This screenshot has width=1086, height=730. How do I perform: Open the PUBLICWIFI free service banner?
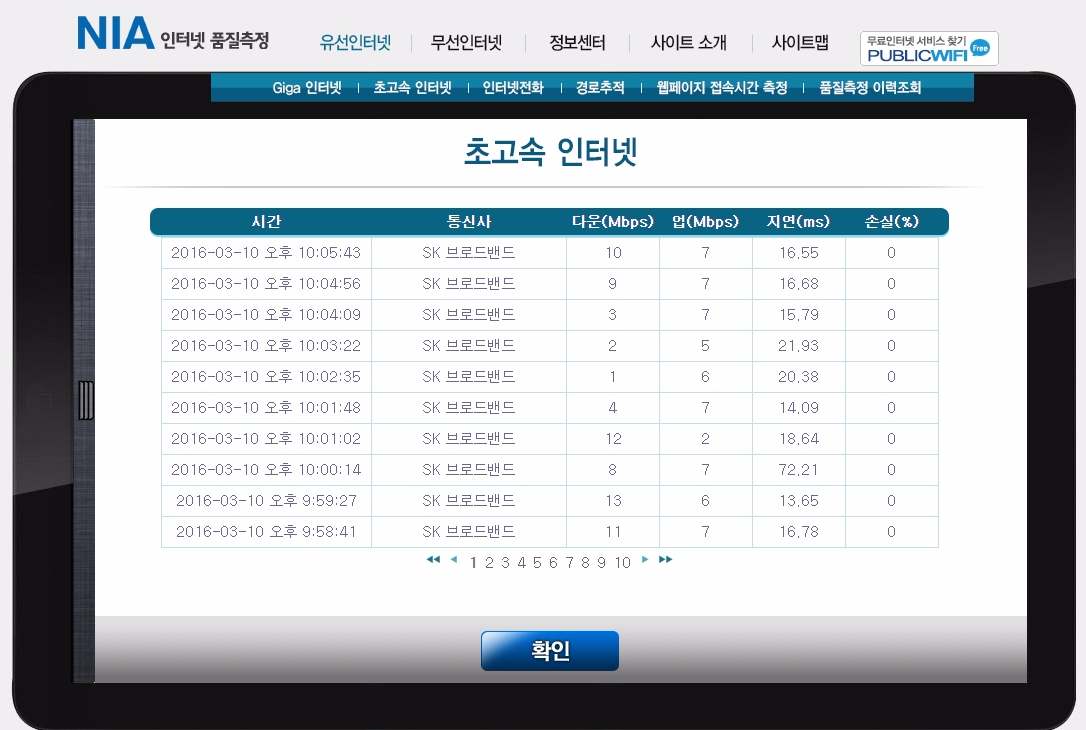[x=929, y=48]
